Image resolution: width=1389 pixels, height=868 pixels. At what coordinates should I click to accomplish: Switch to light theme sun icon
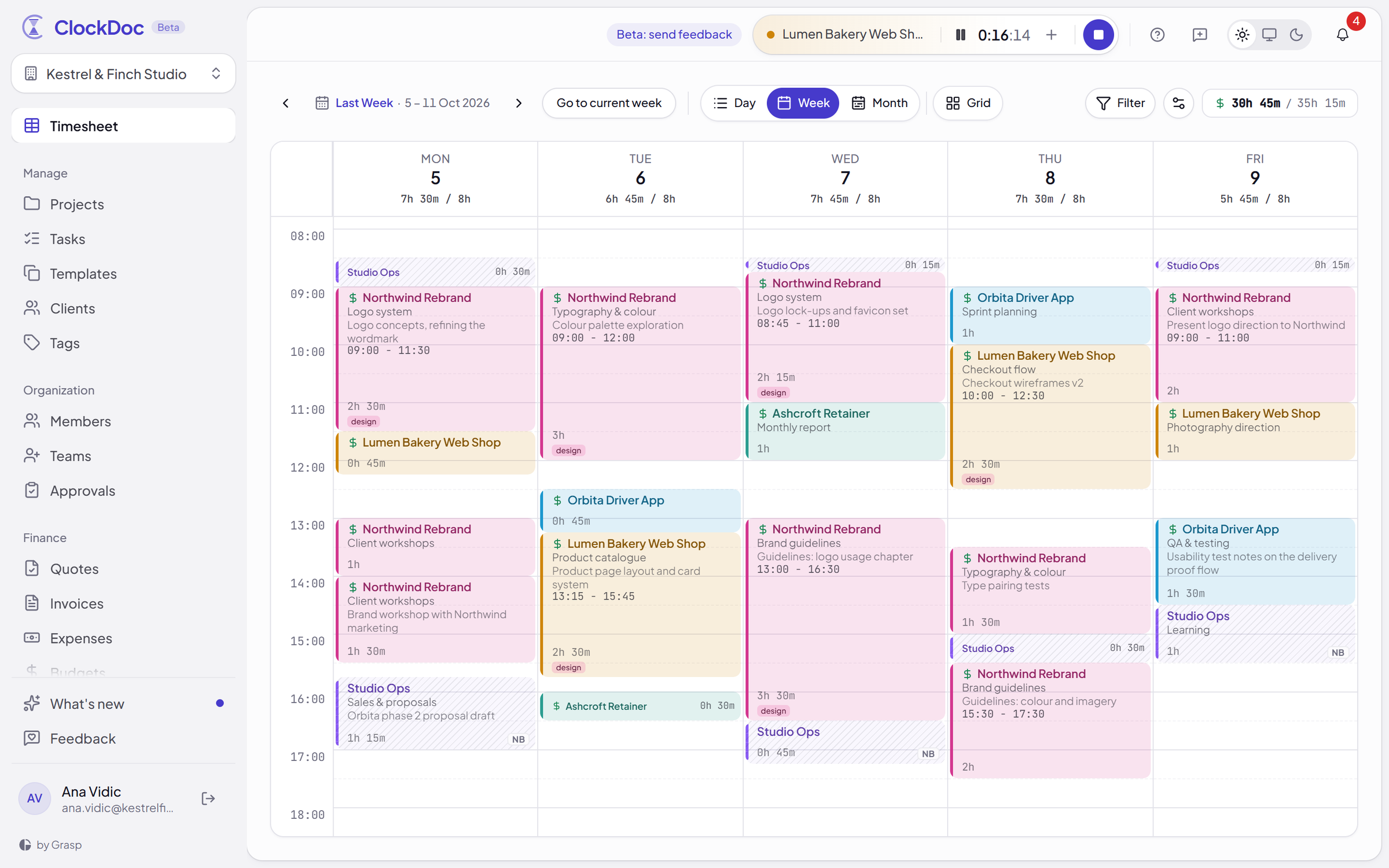pyautogui.click(x=1242, y=35)
